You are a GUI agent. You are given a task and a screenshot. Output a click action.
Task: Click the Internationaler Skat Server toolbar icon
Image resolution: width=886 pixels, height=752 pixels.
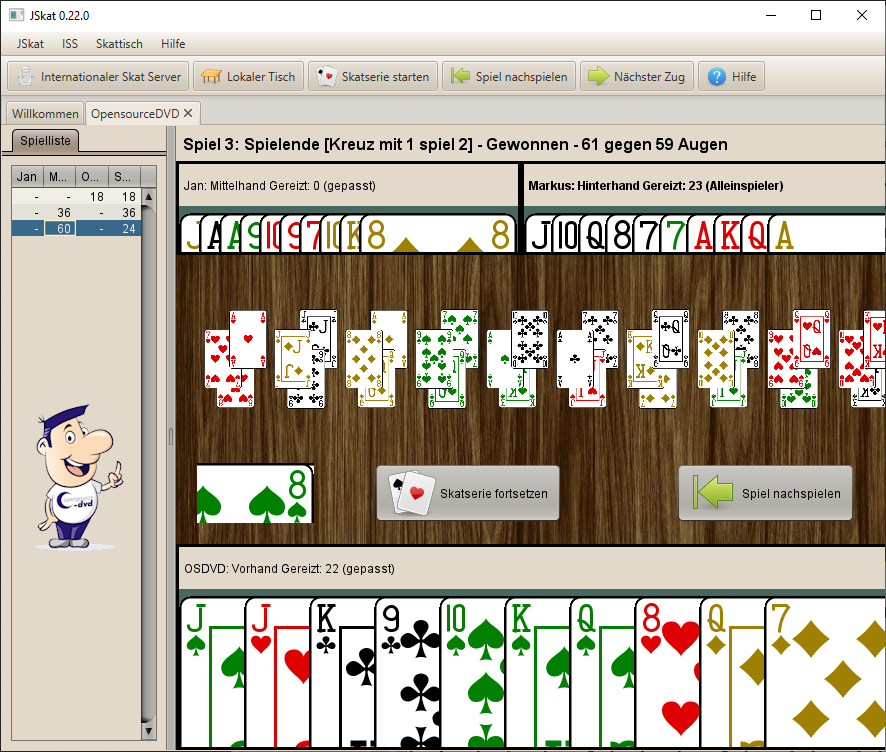[24, 77]
